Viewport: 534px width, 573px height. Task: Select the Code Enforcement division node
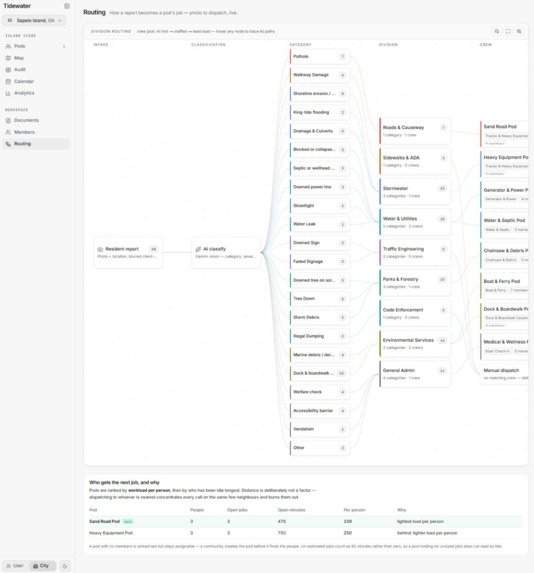pyautogui.click(x=415, y=313)
